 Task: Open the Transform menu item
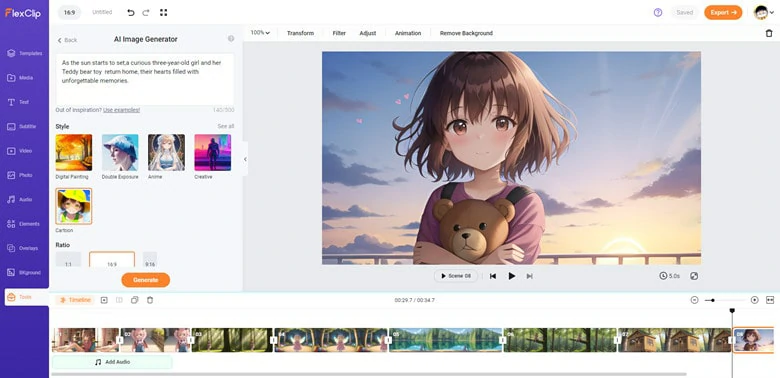(x=300, y=33)
